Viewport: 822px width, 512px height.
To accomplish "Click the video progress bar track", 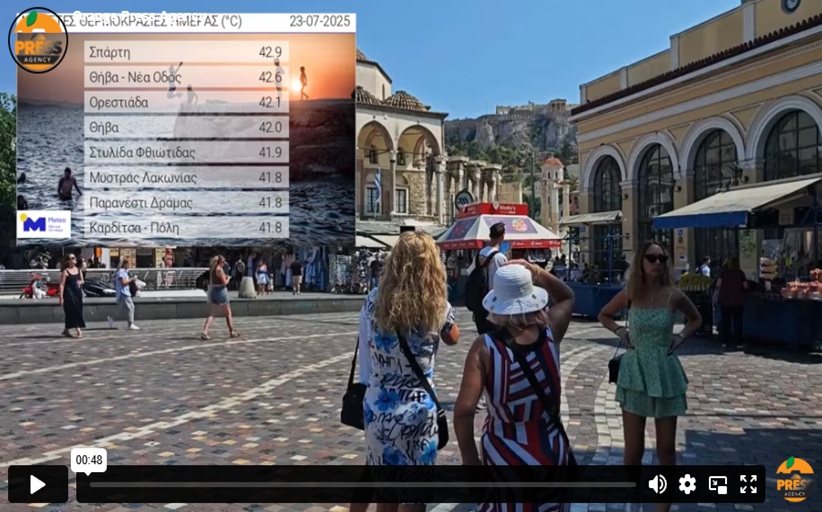I will click(x=362, y=485).
